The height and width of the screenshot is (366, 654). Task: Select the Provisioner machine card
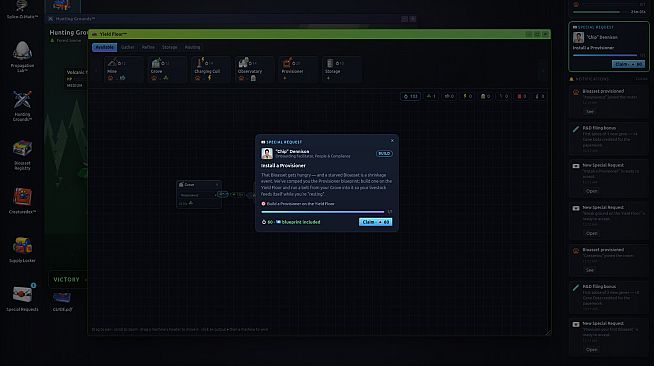299,69
